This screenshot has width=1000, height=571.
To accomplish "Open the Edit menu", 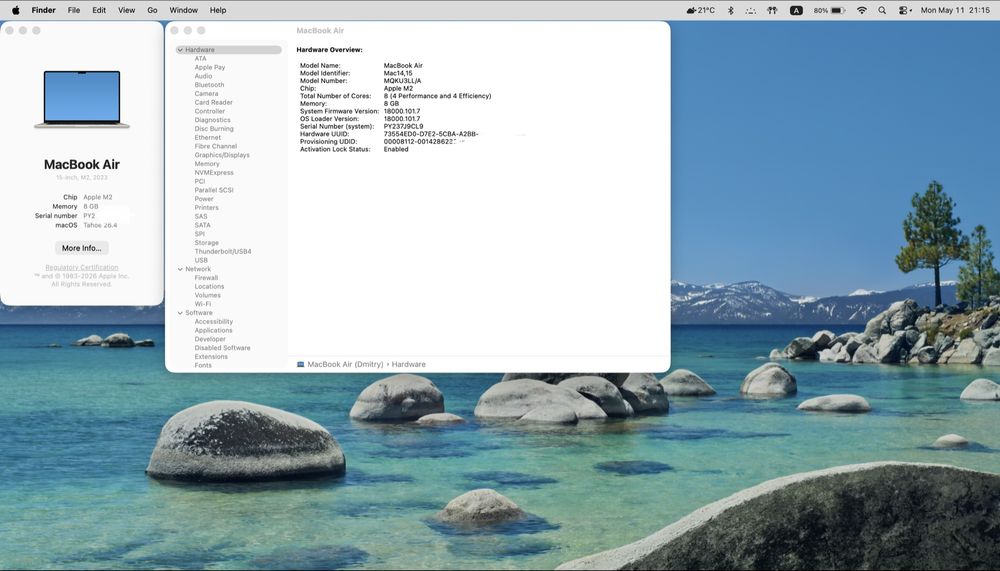I will pyautogui.click(x=99, y=10).
